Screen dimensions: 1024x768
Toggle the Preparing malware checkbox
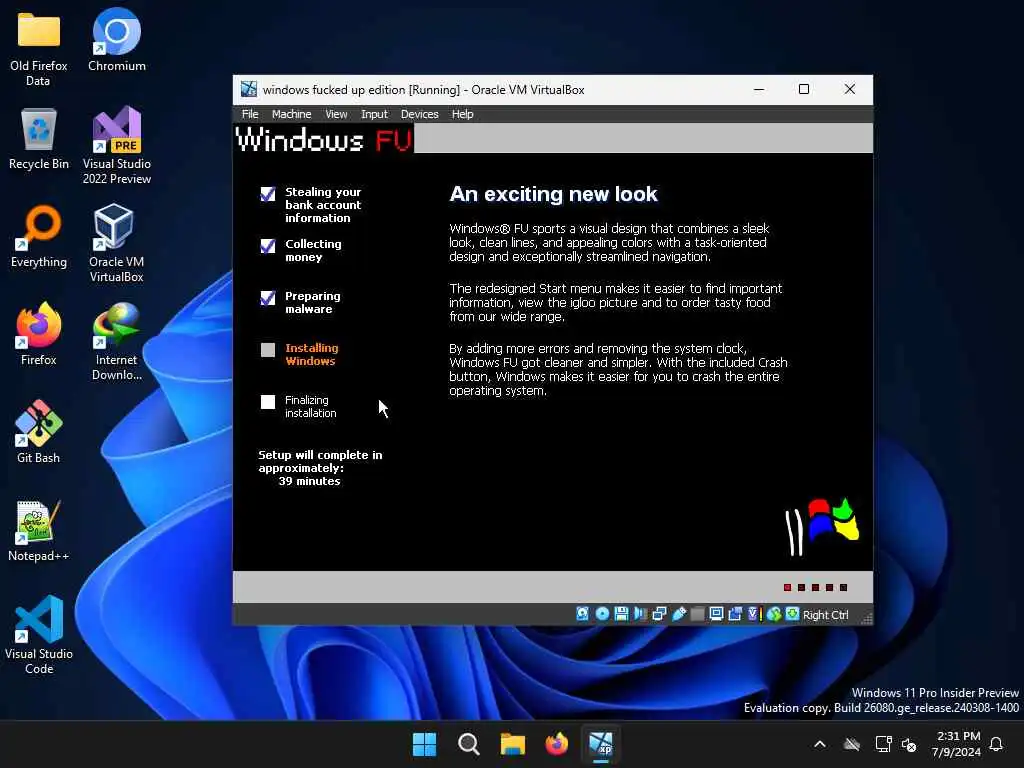268,298
